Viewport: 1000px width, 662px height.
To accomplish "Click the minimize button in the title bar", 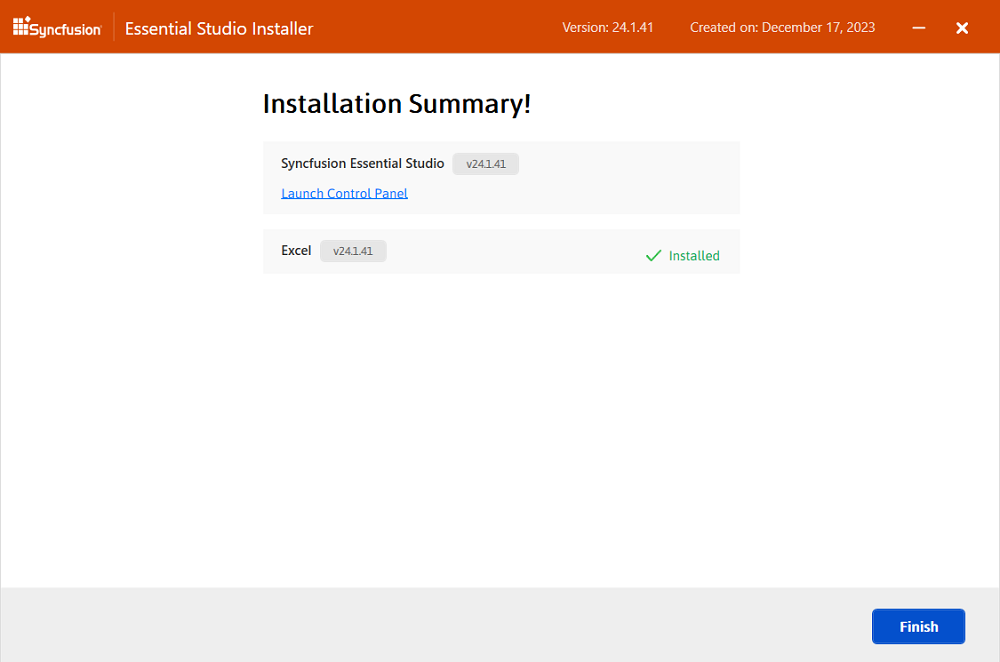I will click(x=918, y=28).
